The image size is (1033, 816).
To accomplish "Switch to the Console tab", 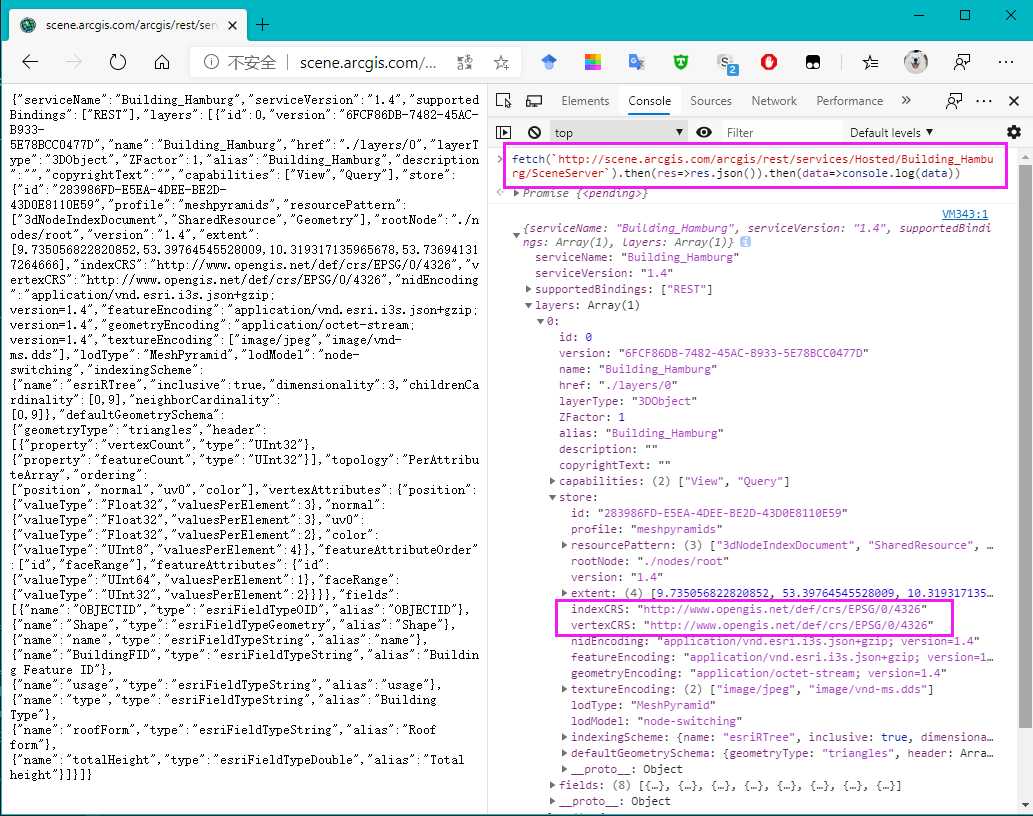I will [650, 101].
